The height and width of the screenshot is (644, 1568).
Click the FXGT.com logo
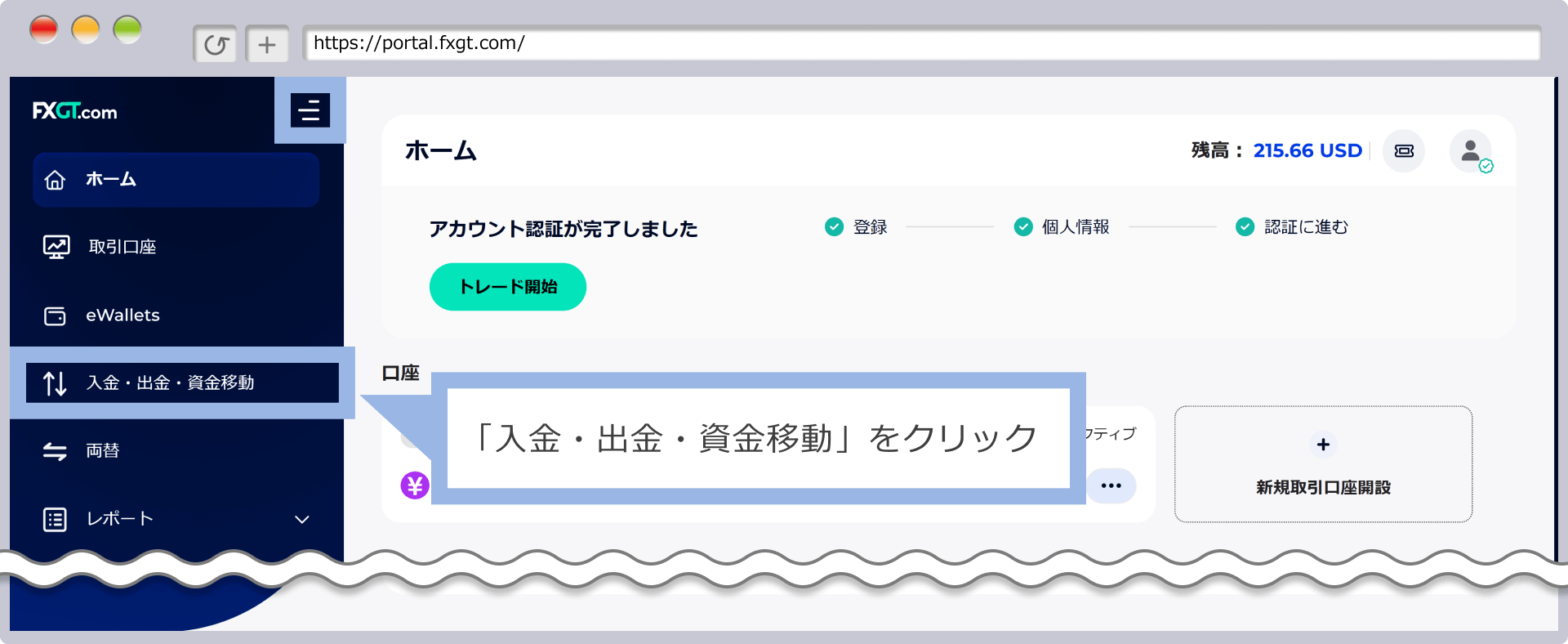74,111
